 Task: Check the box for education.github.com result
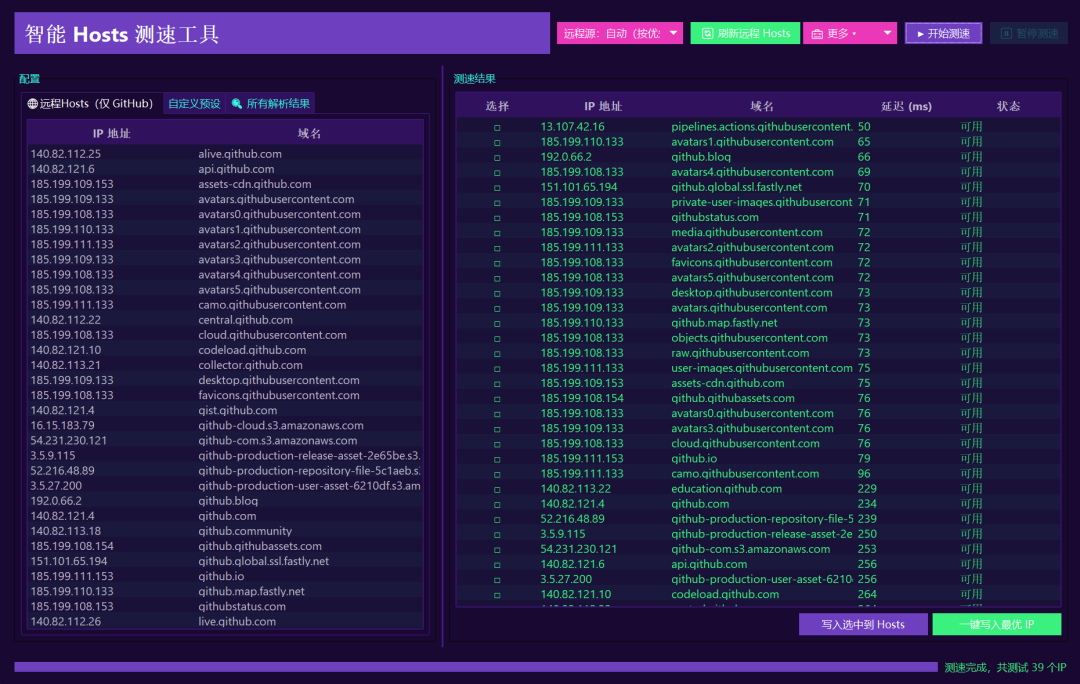tap(497, 489)
